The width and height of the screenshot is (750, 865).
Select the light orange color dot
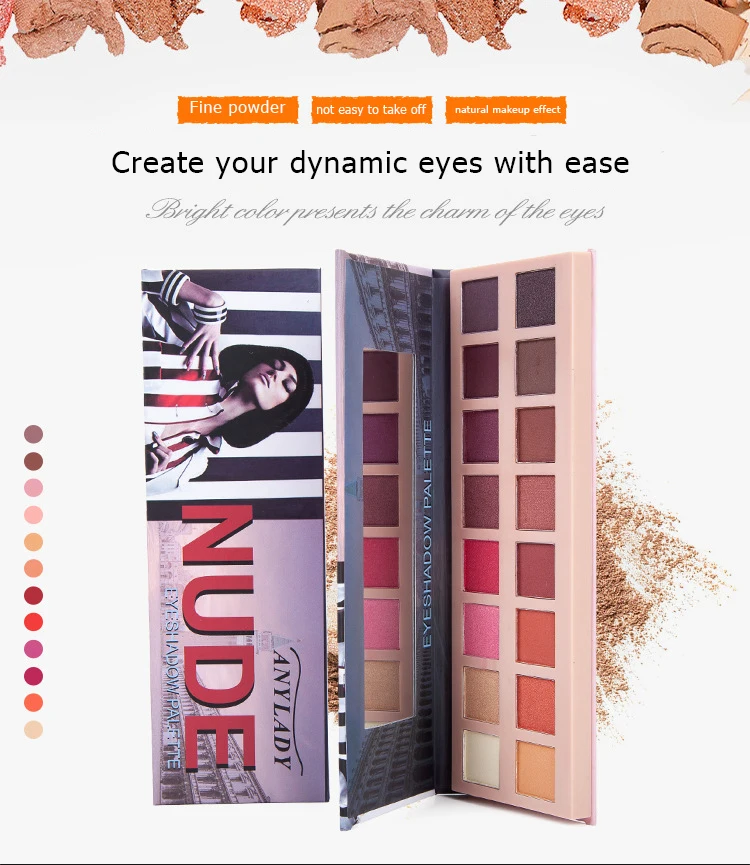[x=34, y=542]
